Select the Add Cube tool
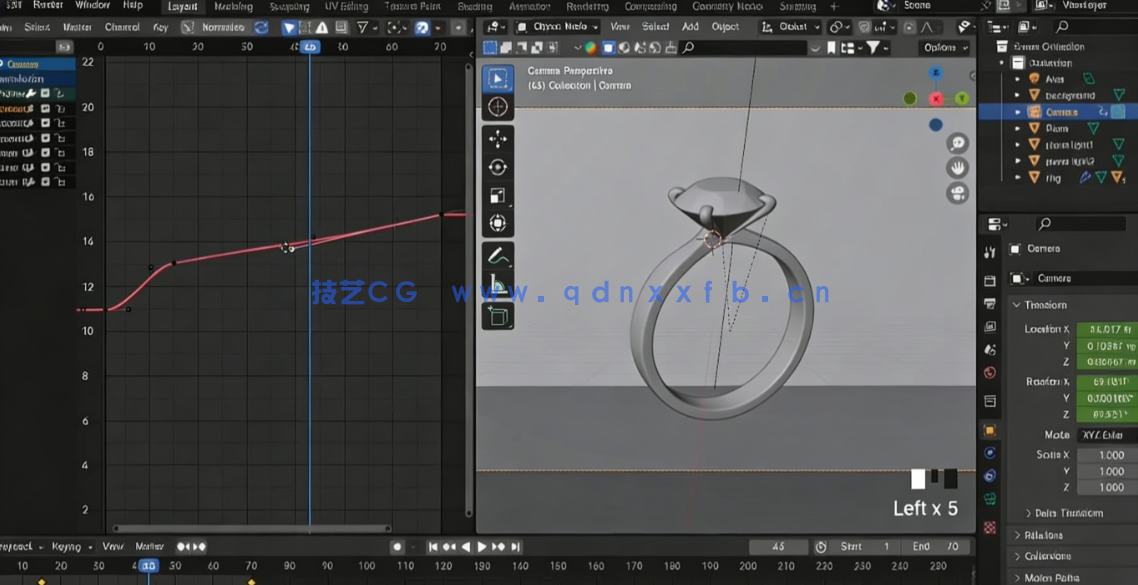Viewport: 1138px width, 585px height. click(x=497, y=316)
